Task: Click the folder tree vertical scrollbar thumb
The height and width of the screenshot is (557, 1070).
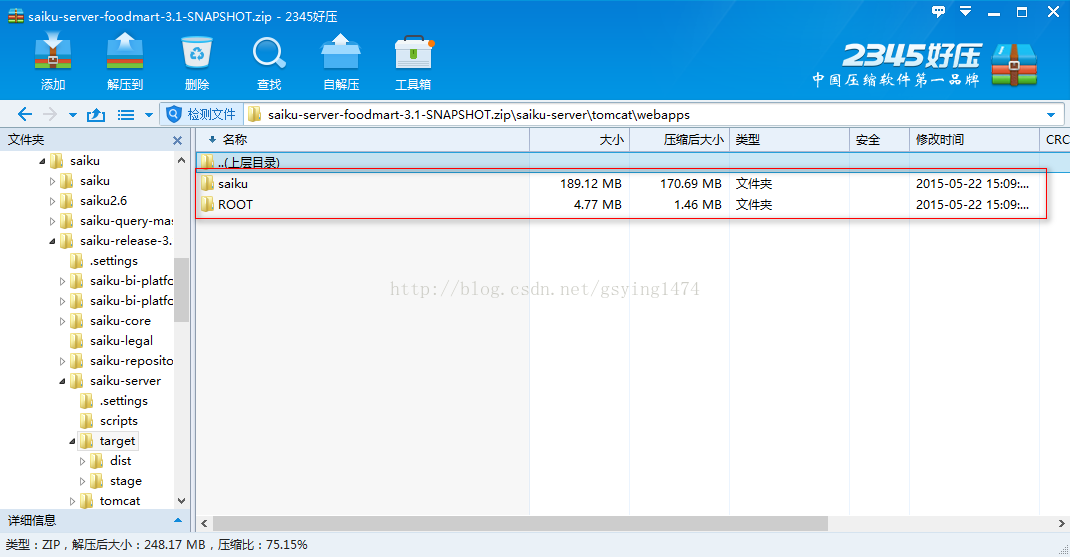Action: click(182, 289)
